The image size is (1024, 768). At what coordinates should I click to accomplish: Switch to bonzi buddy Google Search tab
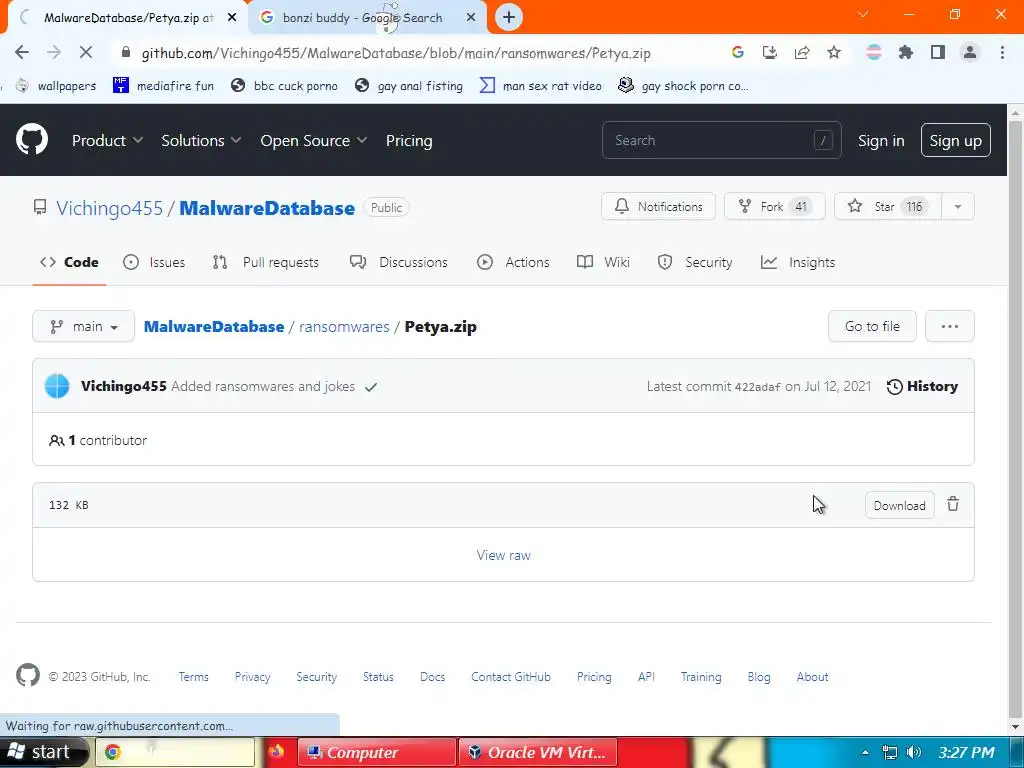pyautogui.click(x=362, y=18)
